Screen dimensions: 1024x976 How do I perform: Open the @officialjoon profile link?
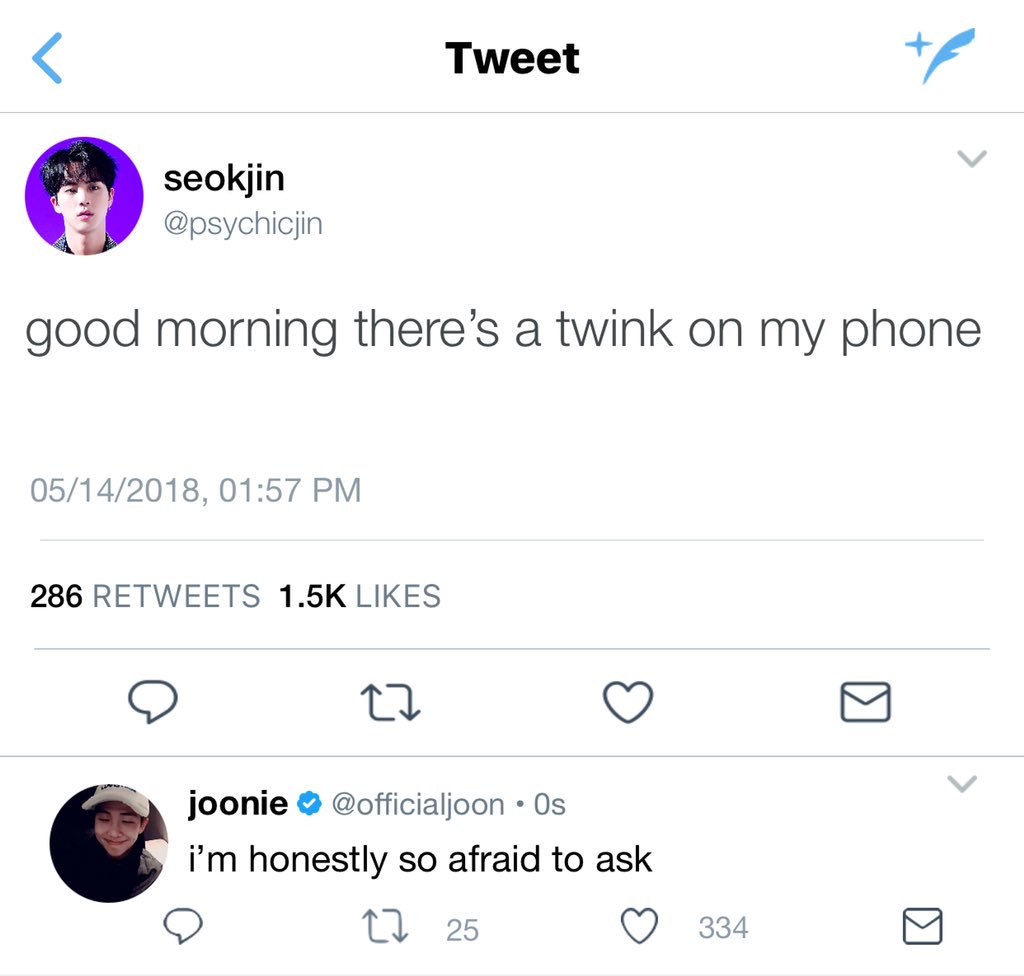point(418,805)
